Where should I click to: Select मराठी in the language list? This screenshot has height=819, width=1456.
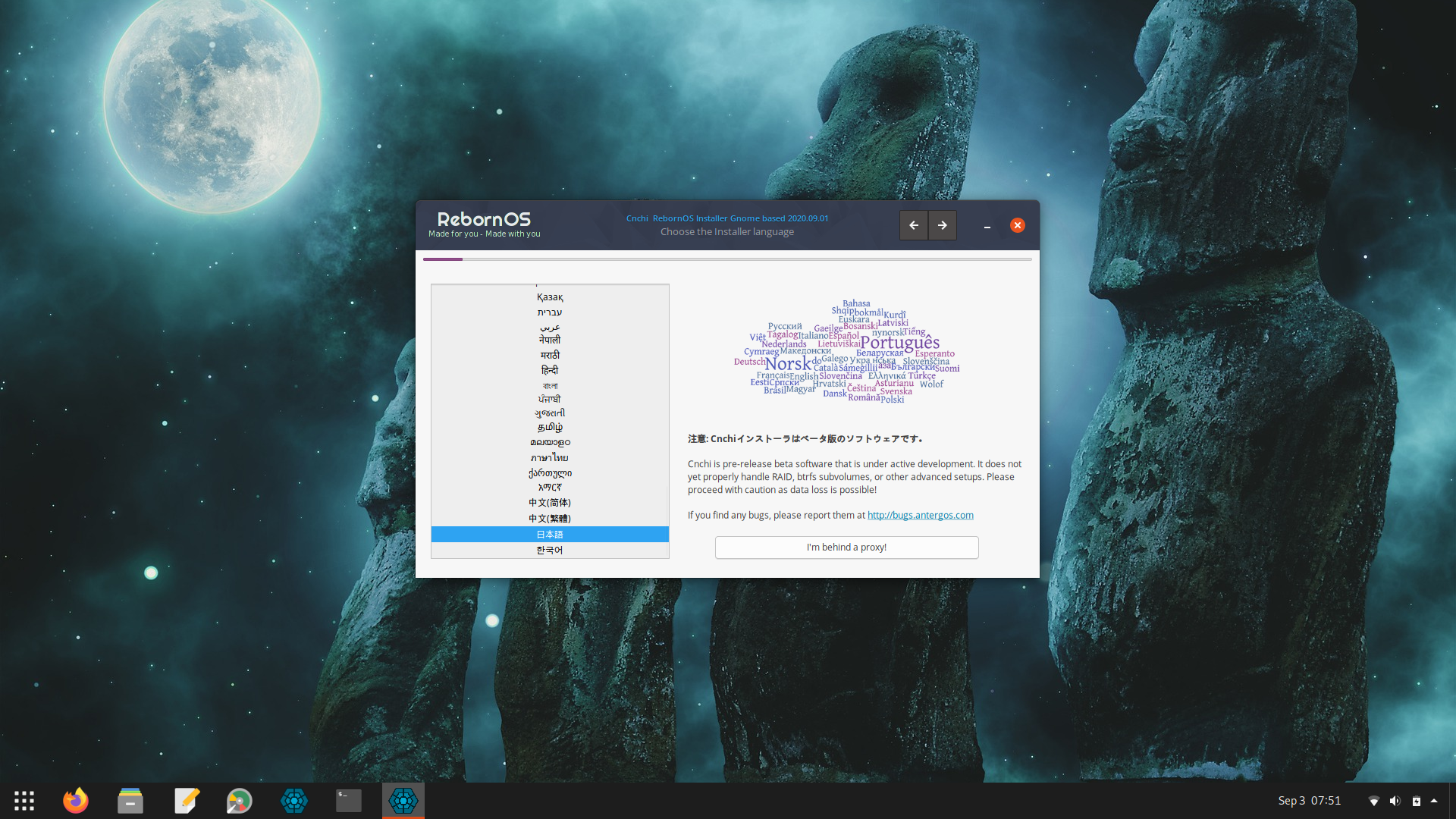point(550,356)
